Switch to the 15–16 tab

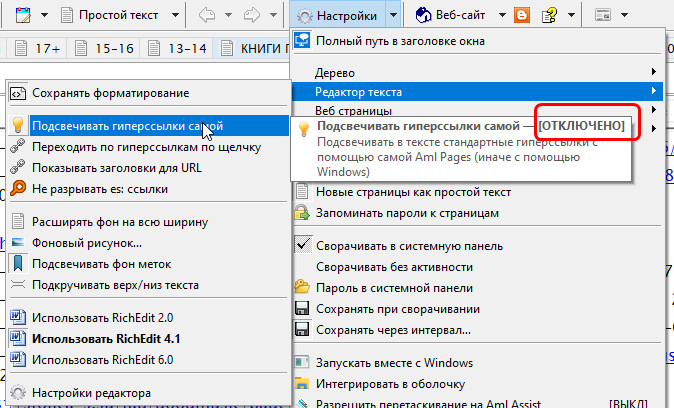click(104, 48)
